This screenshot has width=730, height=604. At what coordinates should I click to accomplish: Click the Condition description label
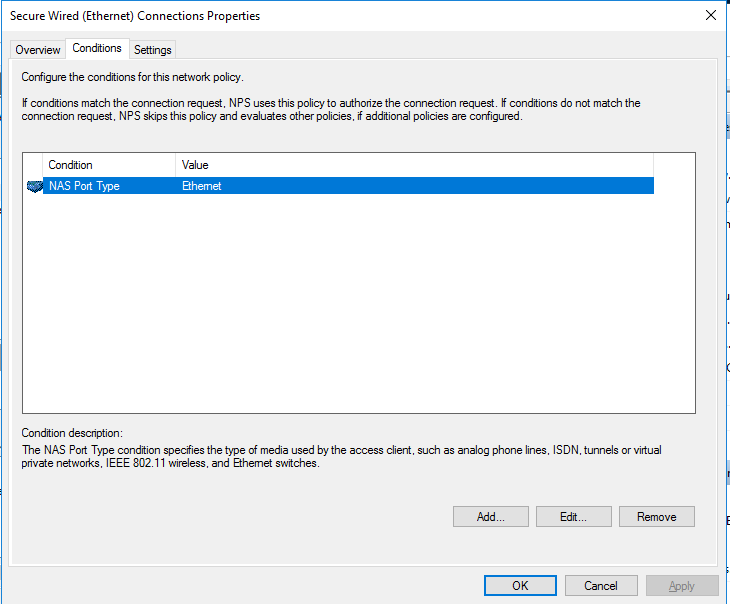pos(72,433)
